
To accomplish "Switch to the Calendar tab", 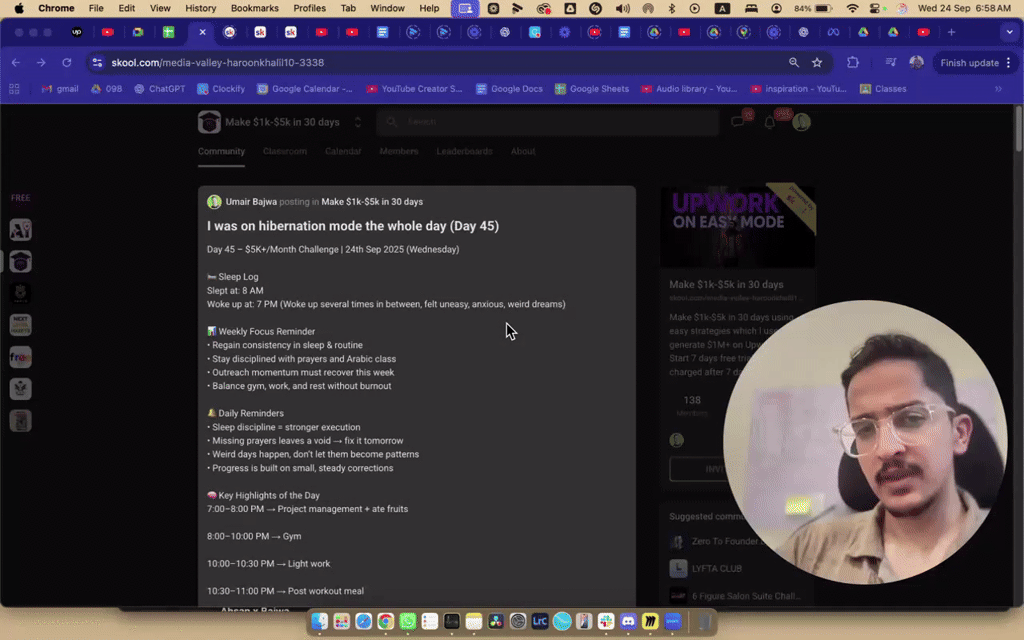I will (x=343, y=151).
